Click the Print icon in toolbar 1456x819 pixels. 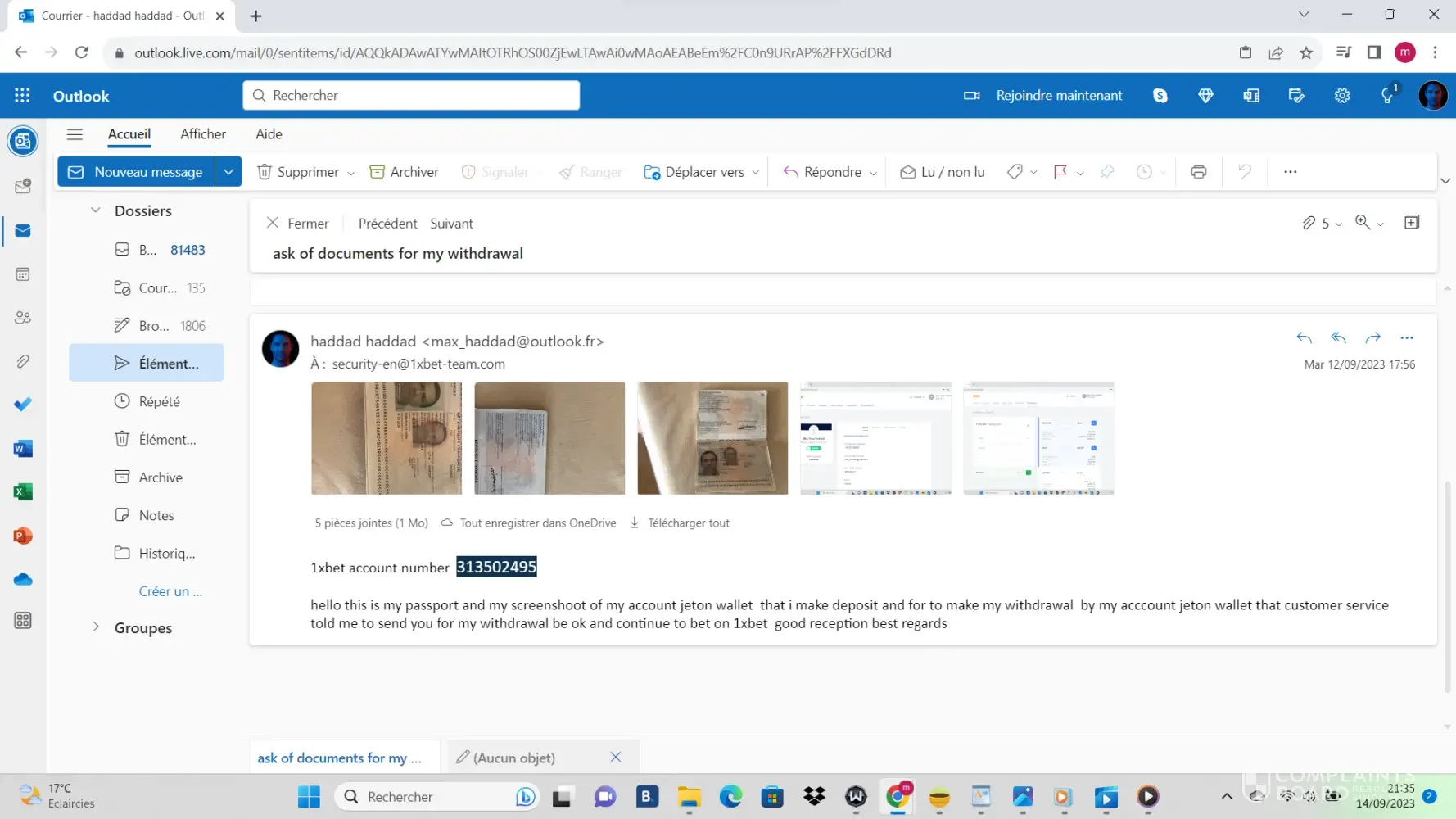1198,172
